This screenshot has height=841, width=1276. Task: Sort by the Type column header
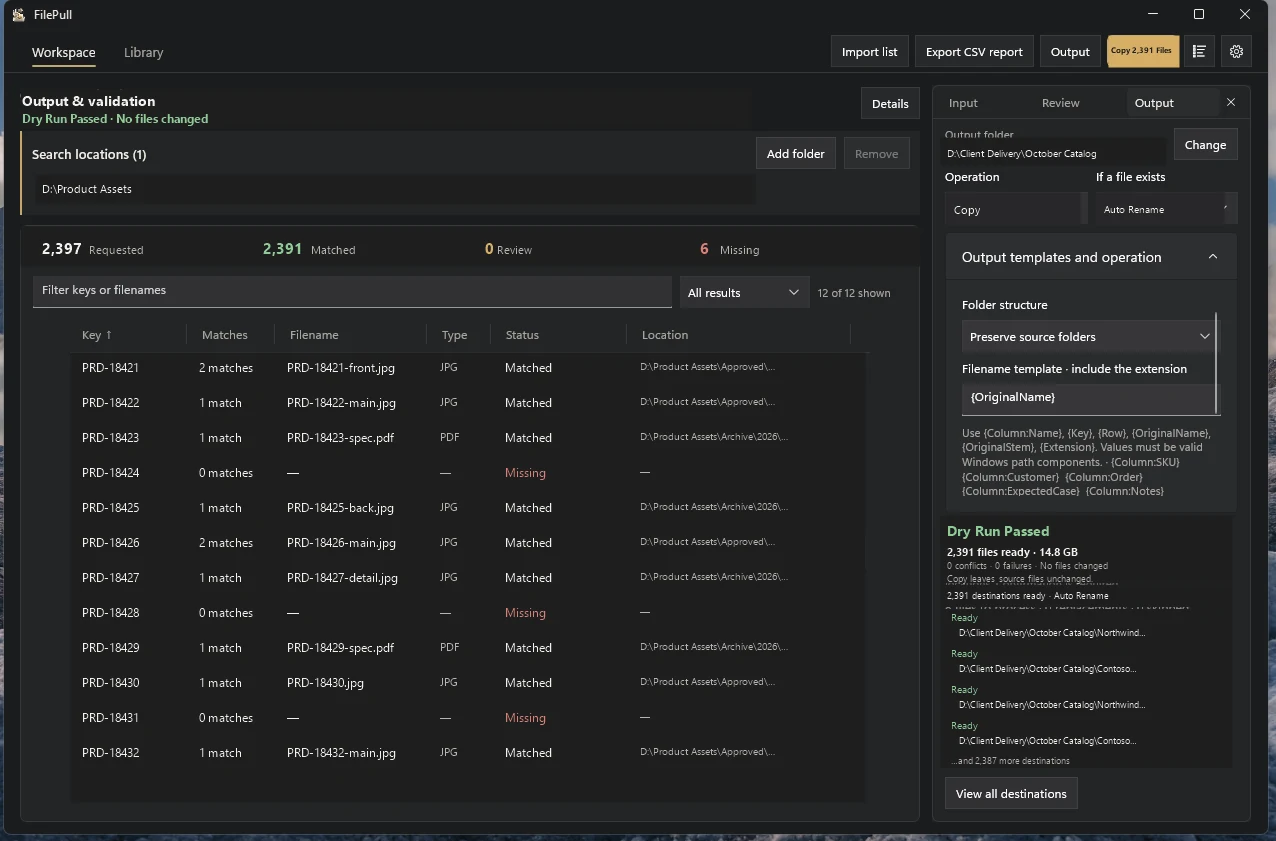coord(454,335)
